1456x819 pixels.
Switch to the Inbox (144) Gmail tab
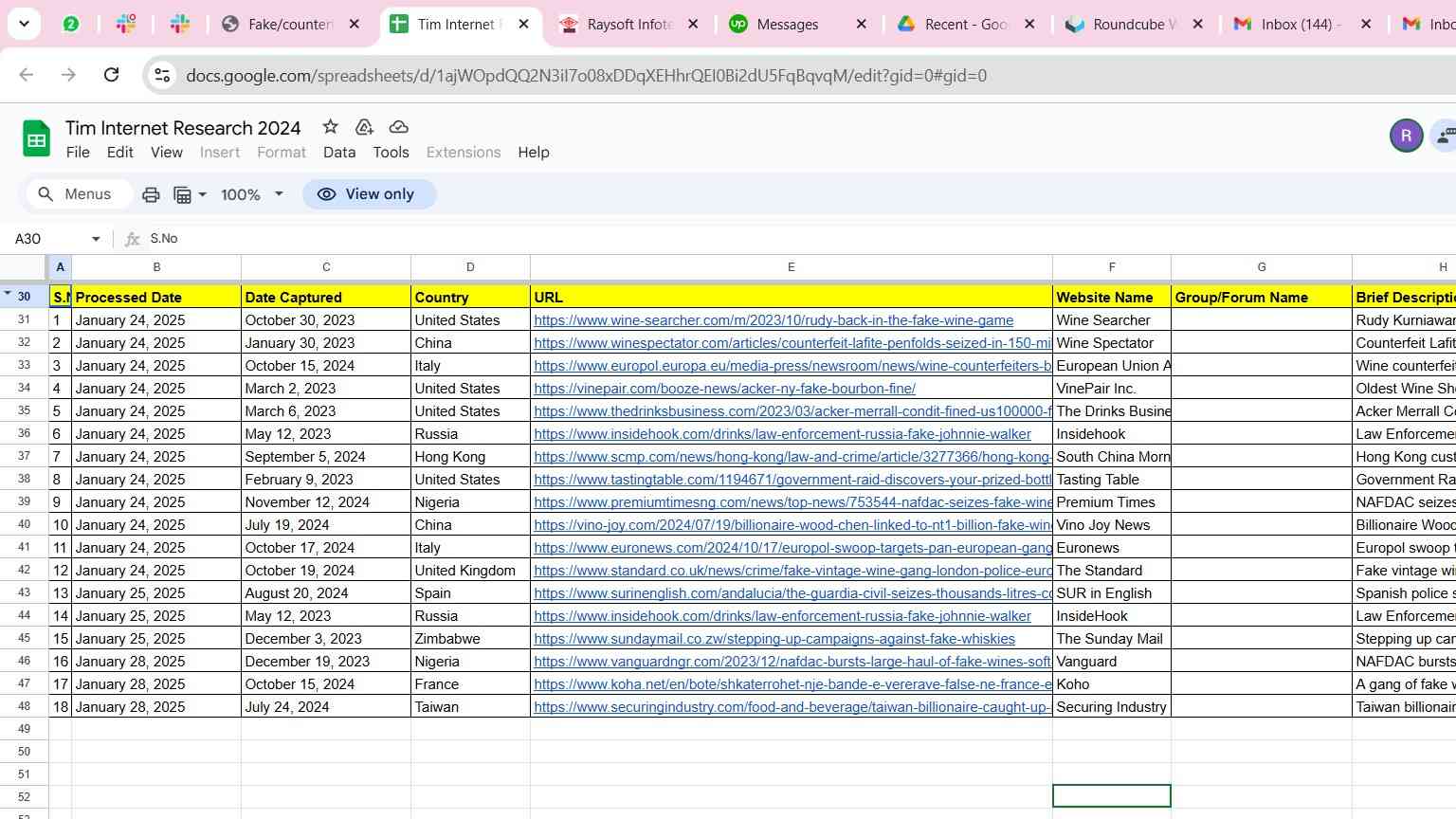pos(1302,25)
